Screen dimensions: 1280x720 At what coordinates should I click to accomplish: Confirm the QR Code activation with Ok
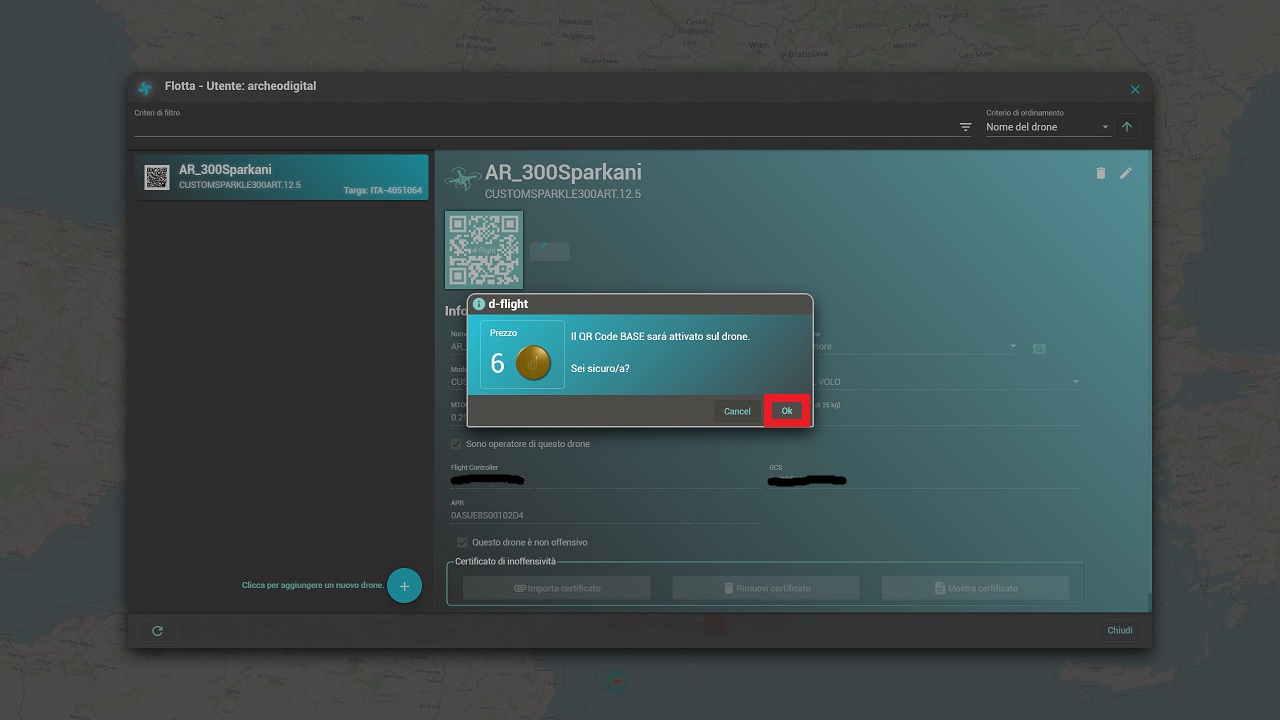point(787,411)
